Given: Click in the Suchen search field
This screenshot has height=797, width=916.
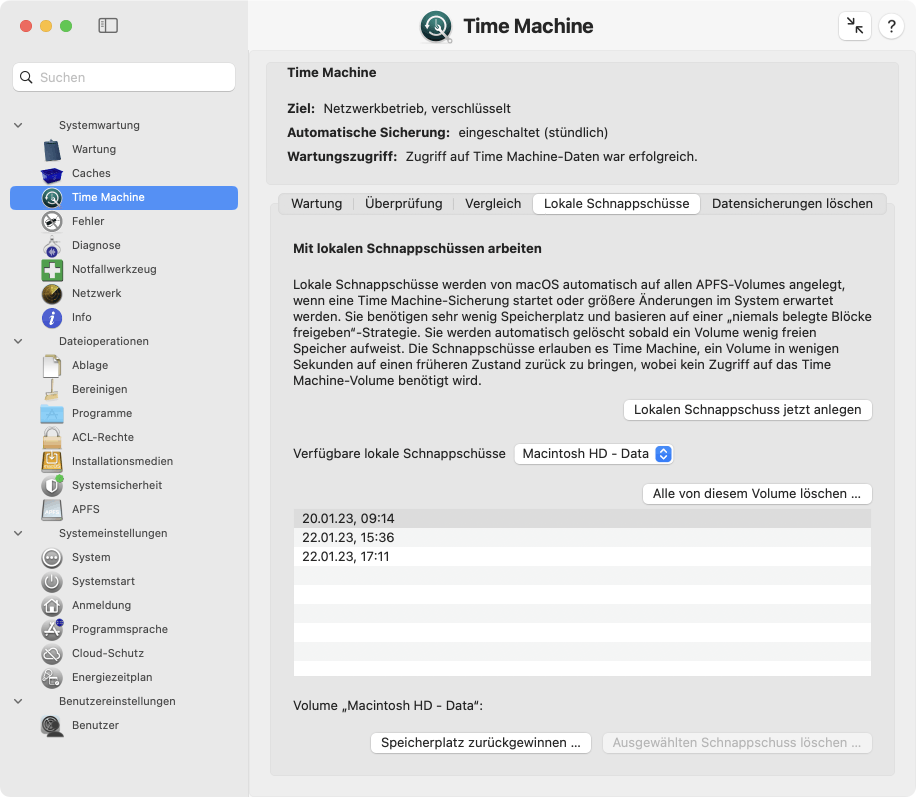Looking at the screenshot, I should pyautogui.click(x=124, y=77).
